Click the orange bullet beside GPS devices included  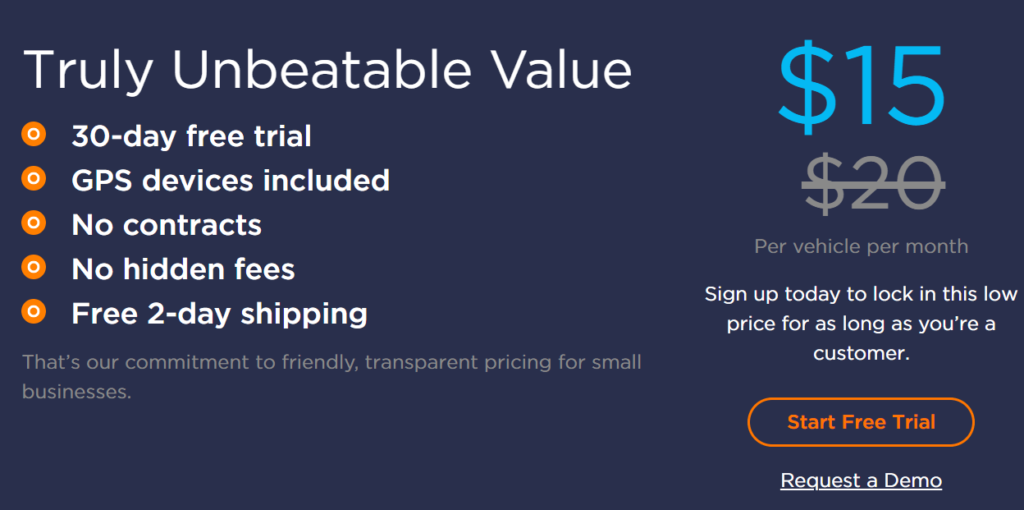[x=33, y=178]
